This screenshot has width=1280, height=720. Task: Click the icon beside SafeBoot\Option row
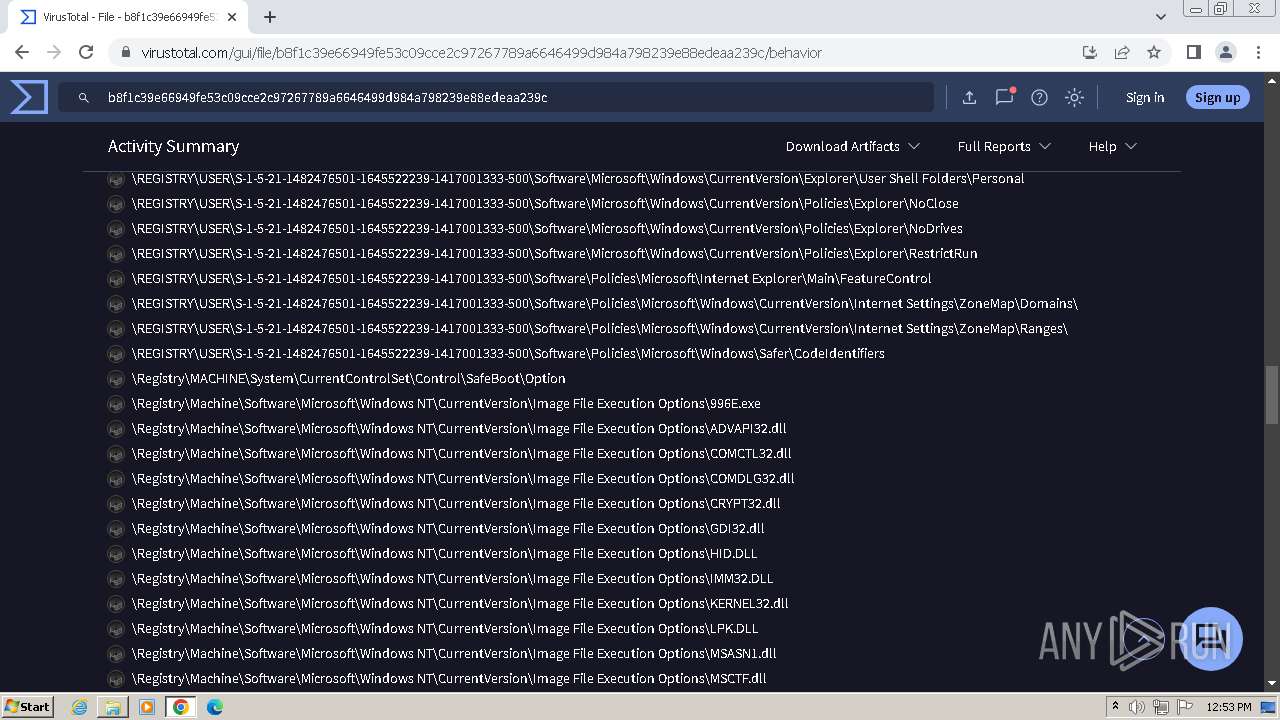point(116,379)
